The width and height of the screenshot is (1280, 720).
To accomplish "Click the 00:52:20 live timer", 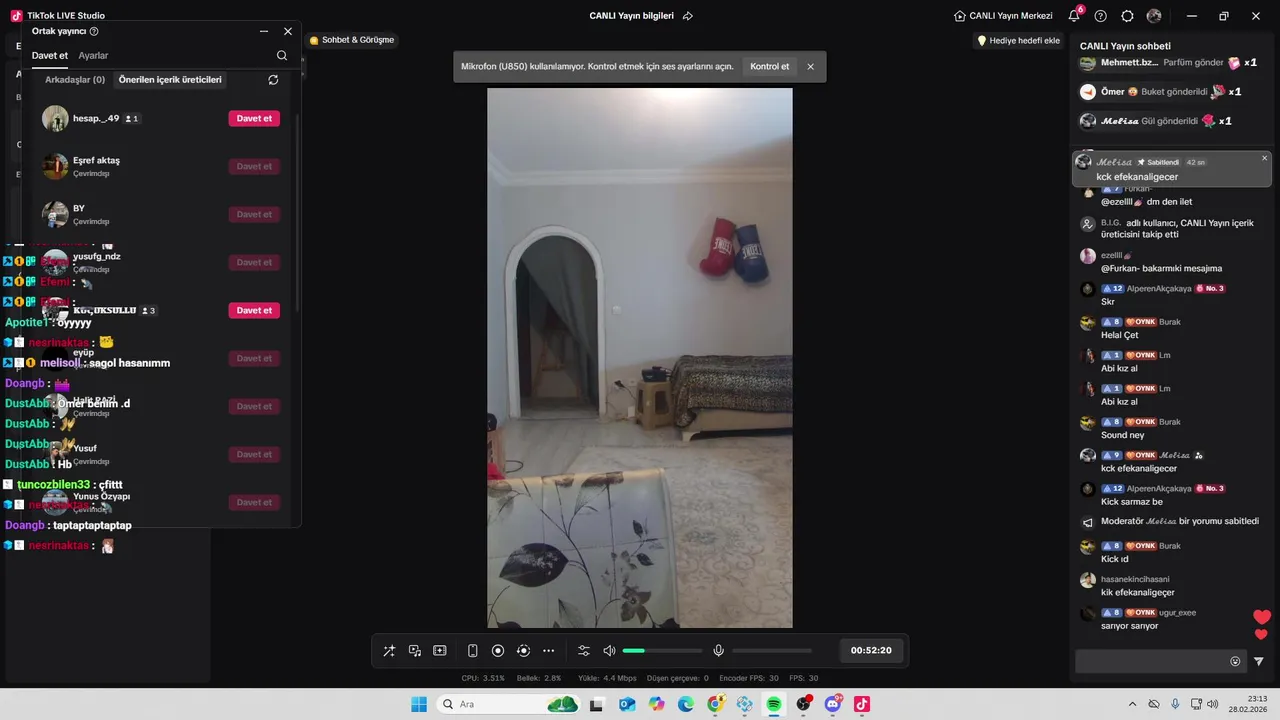I will 871,650.
